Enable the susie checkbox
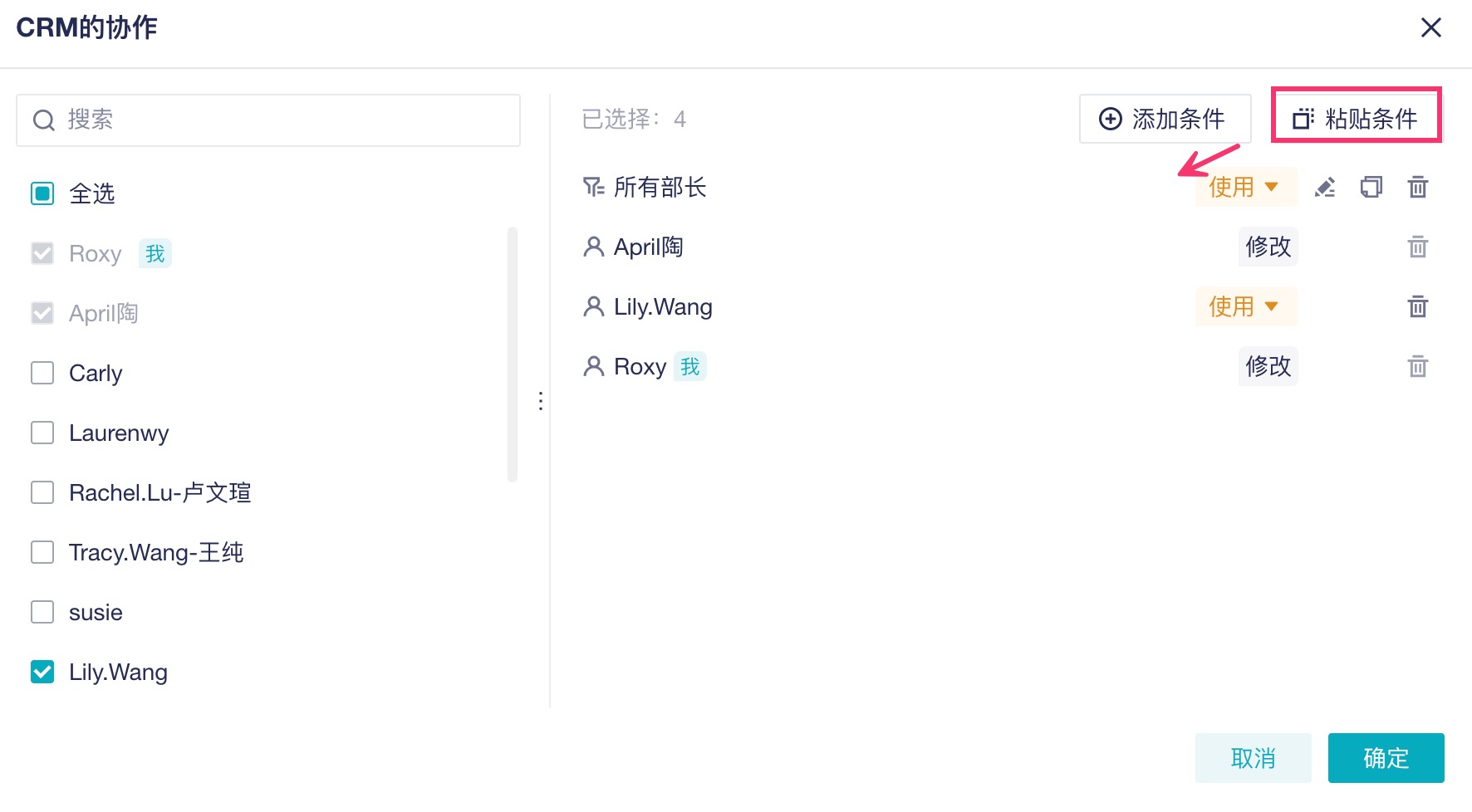The height and width of the screenshot is (812, 1472). click(42, 612)
